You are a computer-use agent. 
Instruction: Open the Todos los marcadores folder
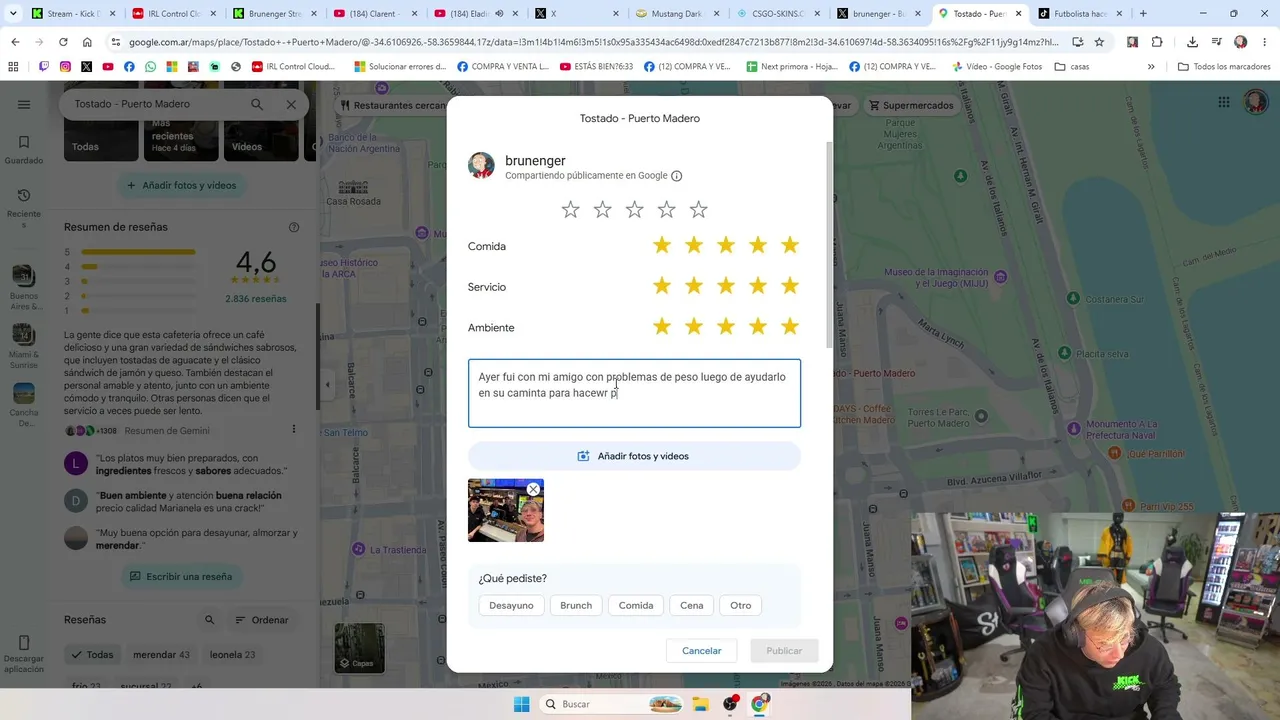1224,67
